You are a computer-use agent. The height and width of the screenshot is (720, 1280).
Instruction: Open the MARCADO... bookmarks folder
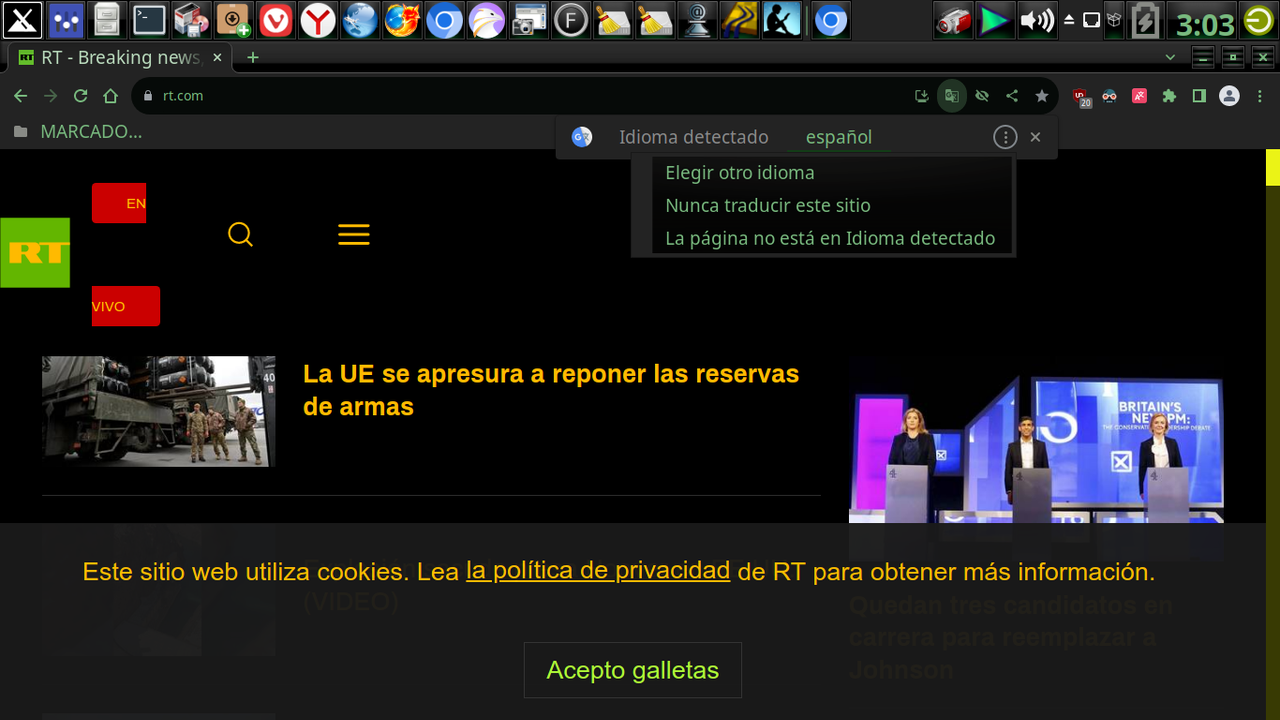[x=77, y=131]
